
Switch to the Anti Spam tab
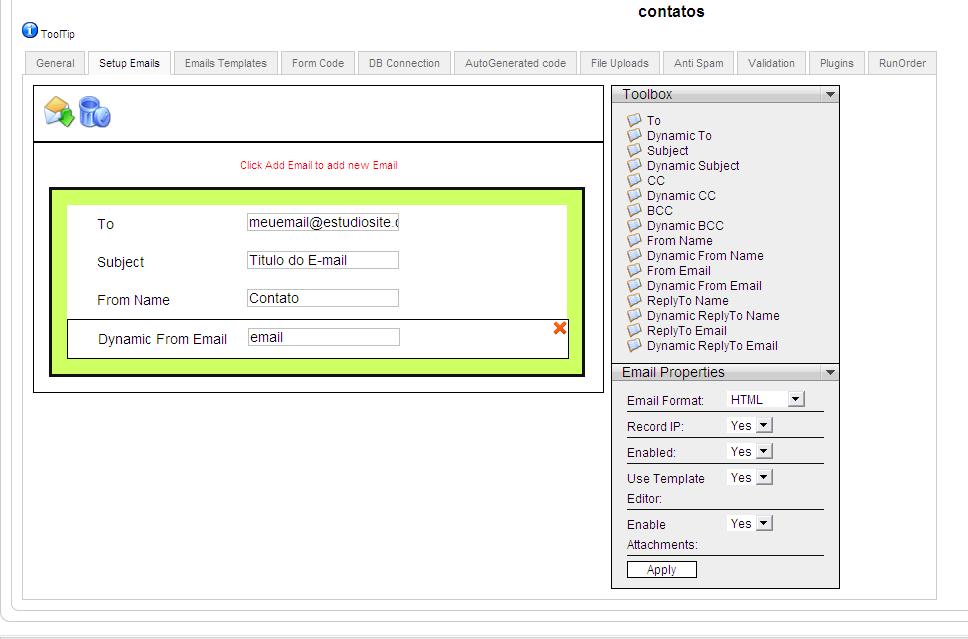[x=698, y=62]
